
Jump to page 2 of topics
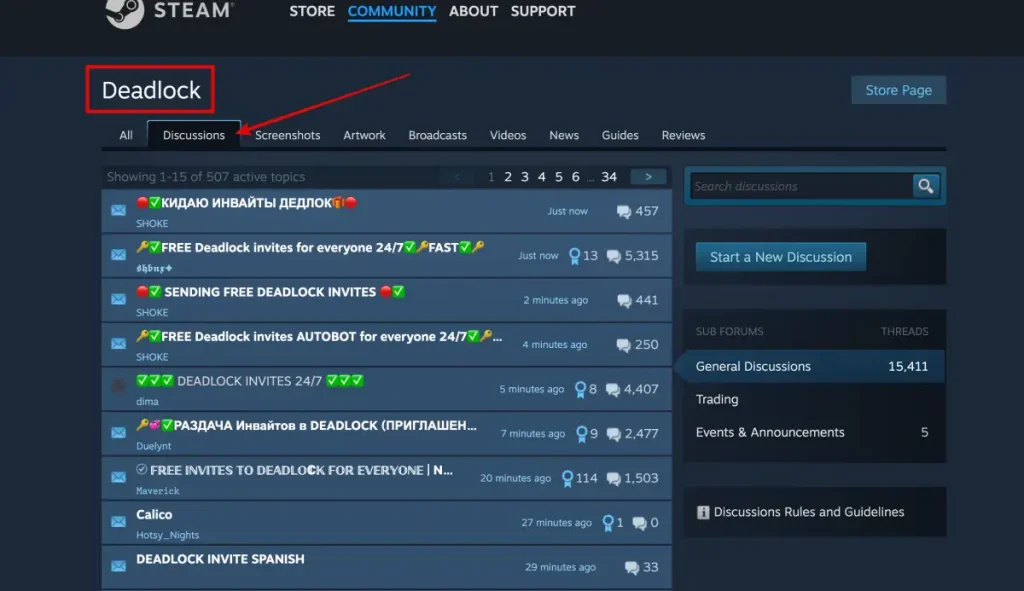tap(507, 177)
